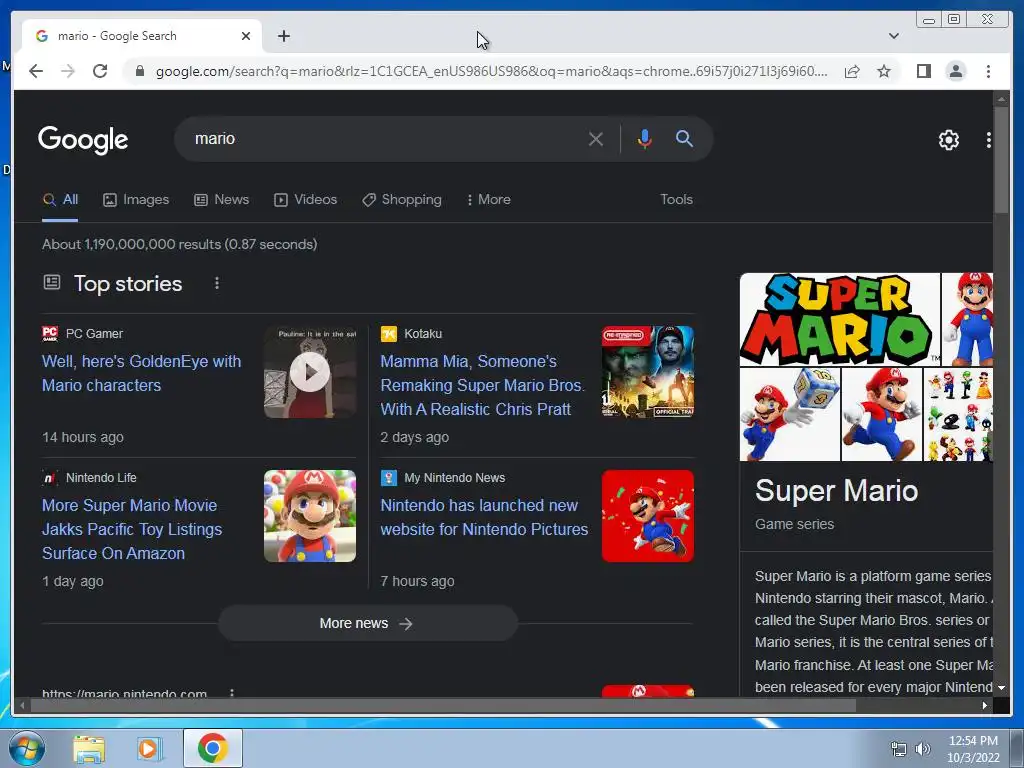Click the Nintendo Life Mario thumbnail

pos(310,516)
